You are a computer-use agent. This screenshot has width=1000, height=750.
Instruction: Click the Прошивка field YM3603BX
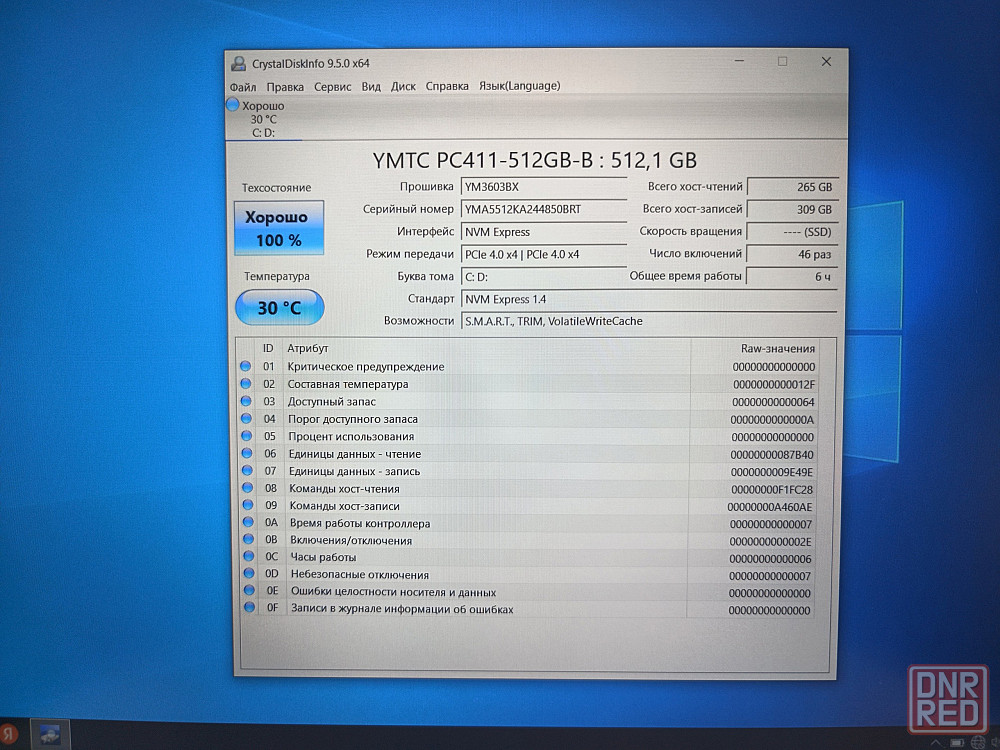coord(543,187)
